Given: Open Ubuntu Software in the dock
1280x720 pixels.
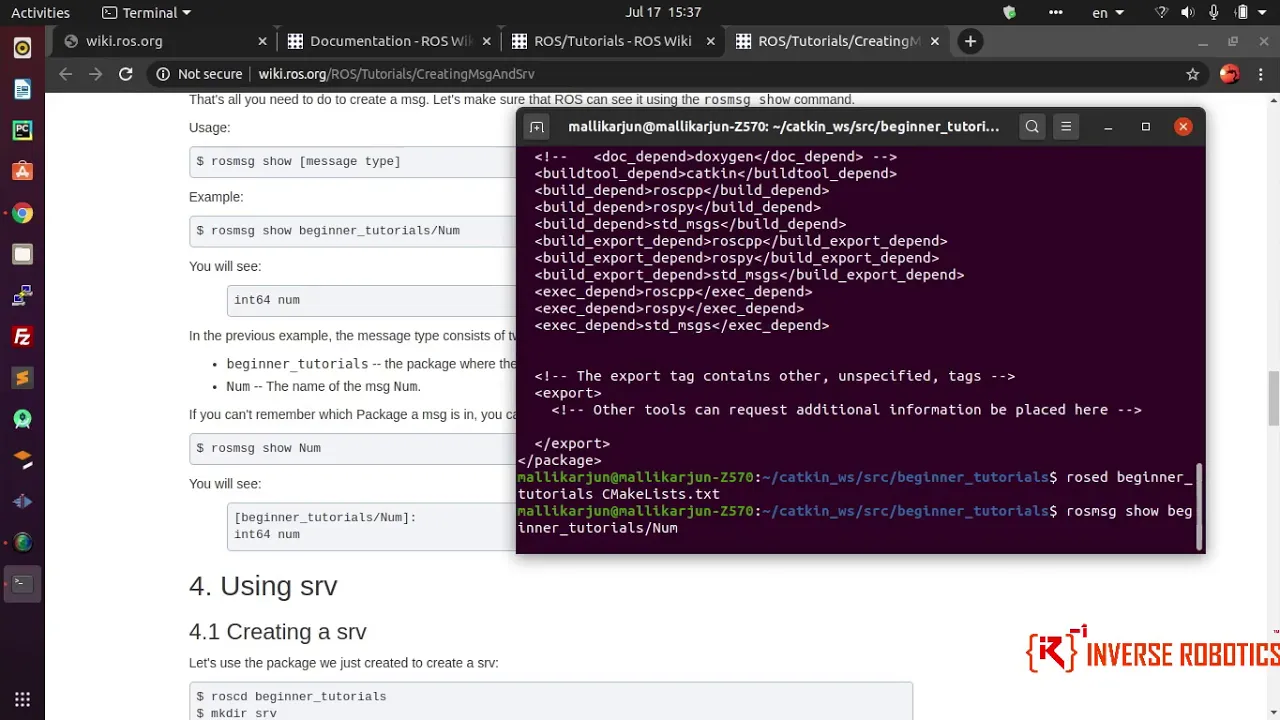Looking at the screenshot, I should click(22, 171).
